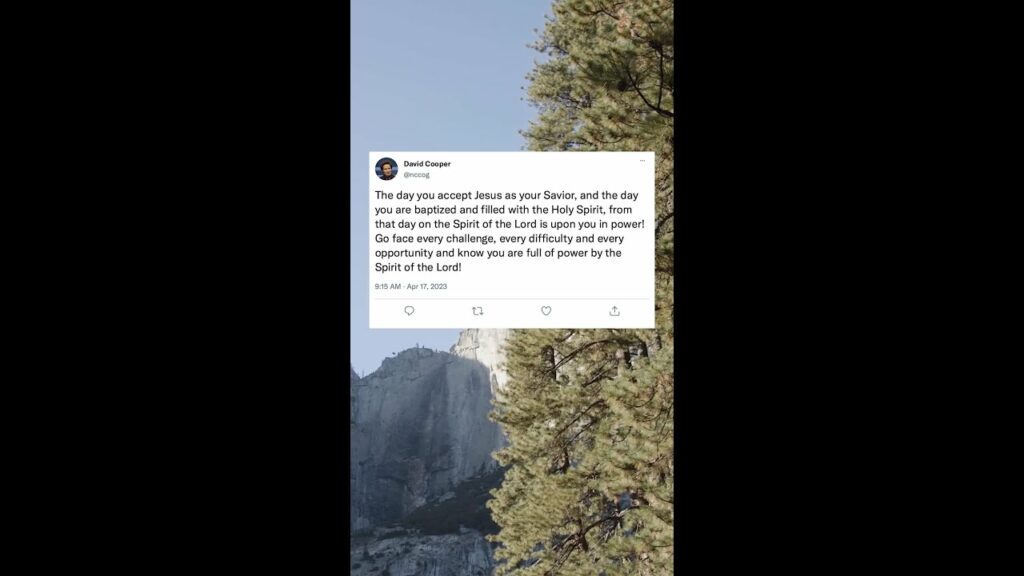Click the tweet line starting "The day you accept"
The image size is (1024, 576).
(506, 195)
